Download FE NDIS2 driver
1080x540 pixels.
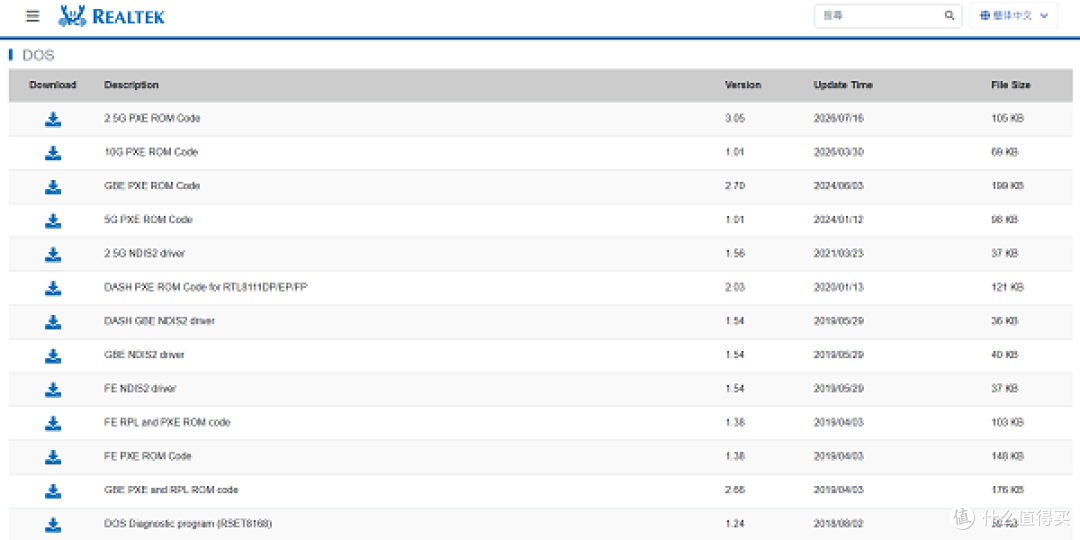pyautogui.click(x=53, y=389)
